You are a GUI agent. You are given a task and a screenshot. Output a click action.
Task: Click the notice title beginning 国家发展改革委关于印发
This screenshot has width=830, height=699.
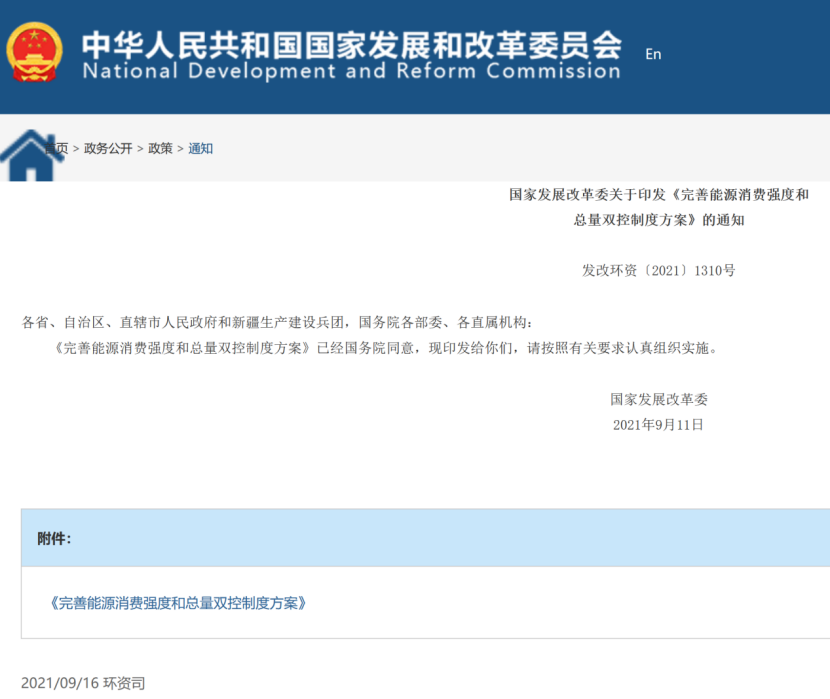click(x=658, y=195)
